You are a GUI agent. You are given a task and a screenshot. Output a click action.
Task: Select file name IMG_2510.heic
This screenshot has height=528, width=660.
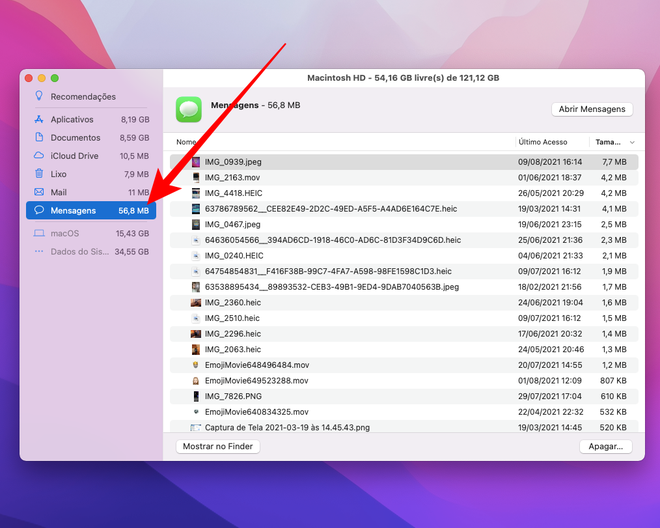[x=232, y=318]
